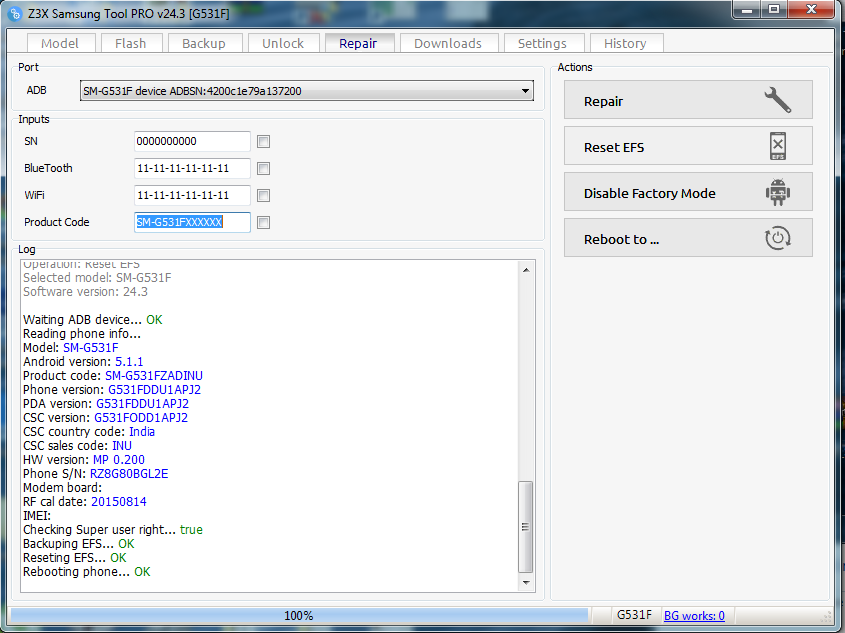Click the Product Code input field
This screenshot has width=845, height=633.
pyautogui.click(x=192, y=222)
